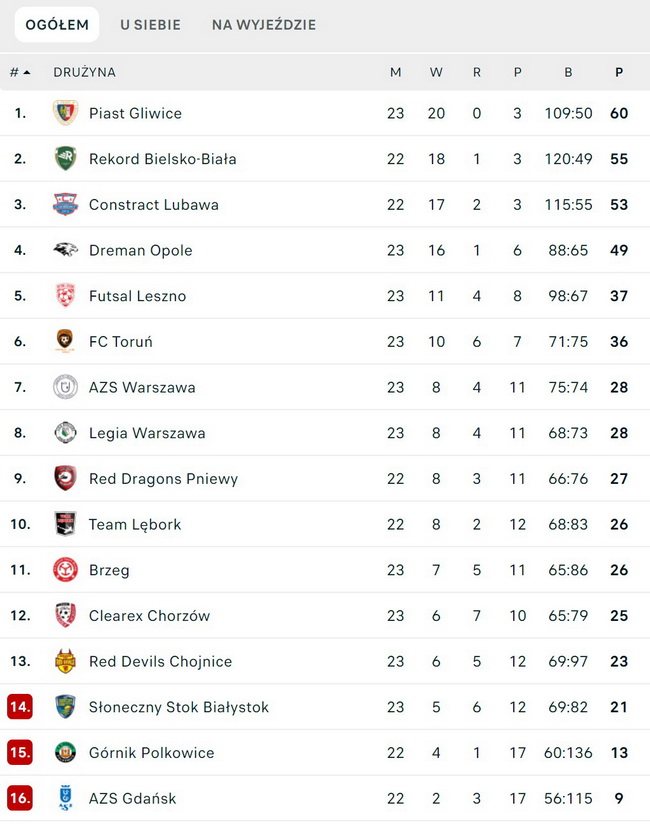Switch to the U SIEBIE tab
Screen dimensions: 650x833
click(x=151, y=25)
